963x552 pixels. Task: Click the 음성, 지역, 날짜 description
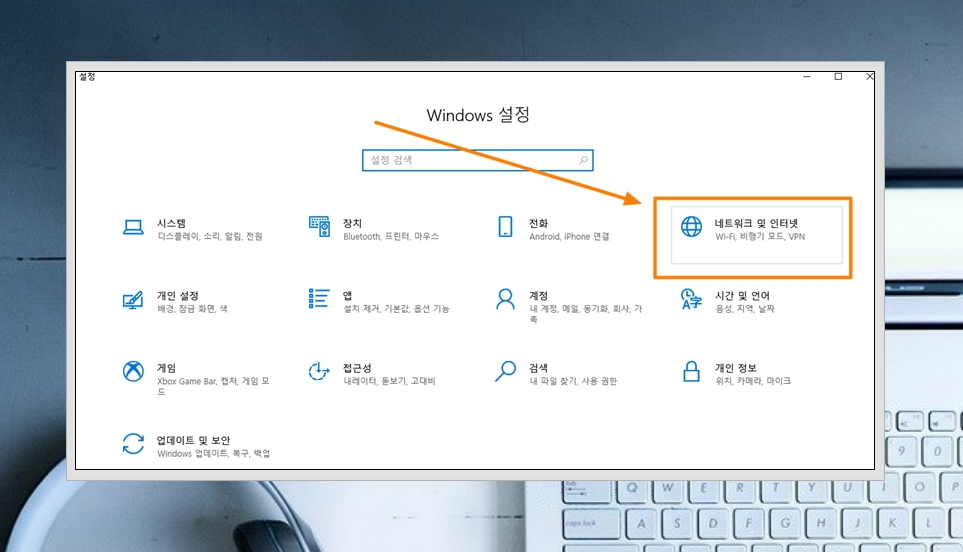[x=745, y=309]
